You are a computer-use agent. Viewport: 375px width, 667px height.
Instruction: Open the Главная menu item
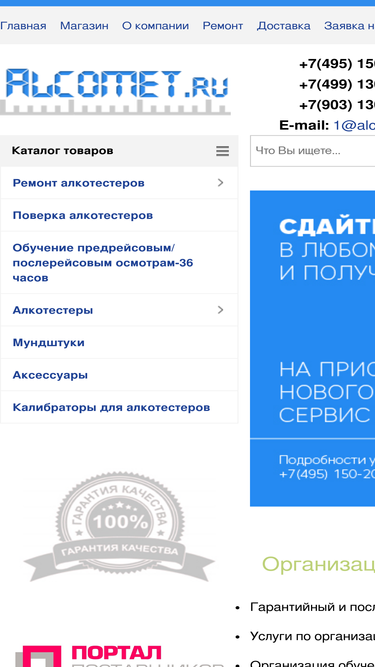click(x=23, y=26)
